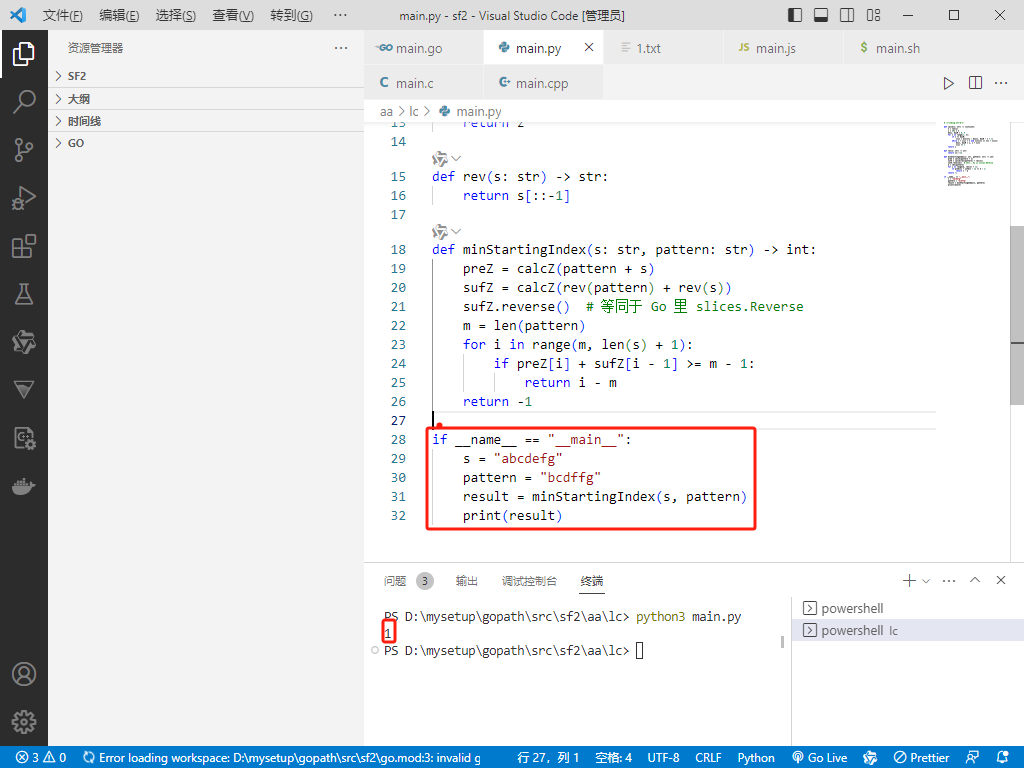1024x768 pixels.
Task: Click 空格: 4 indentation setting
Action: (613, 758)
